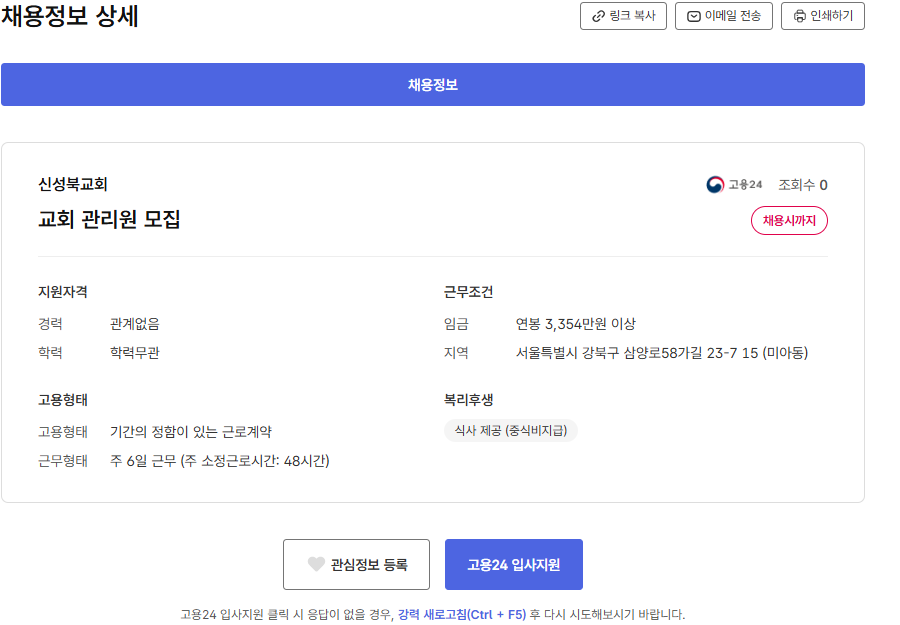
Task: Click the 채용정보 상세 page heading
Action: (70, 17)
